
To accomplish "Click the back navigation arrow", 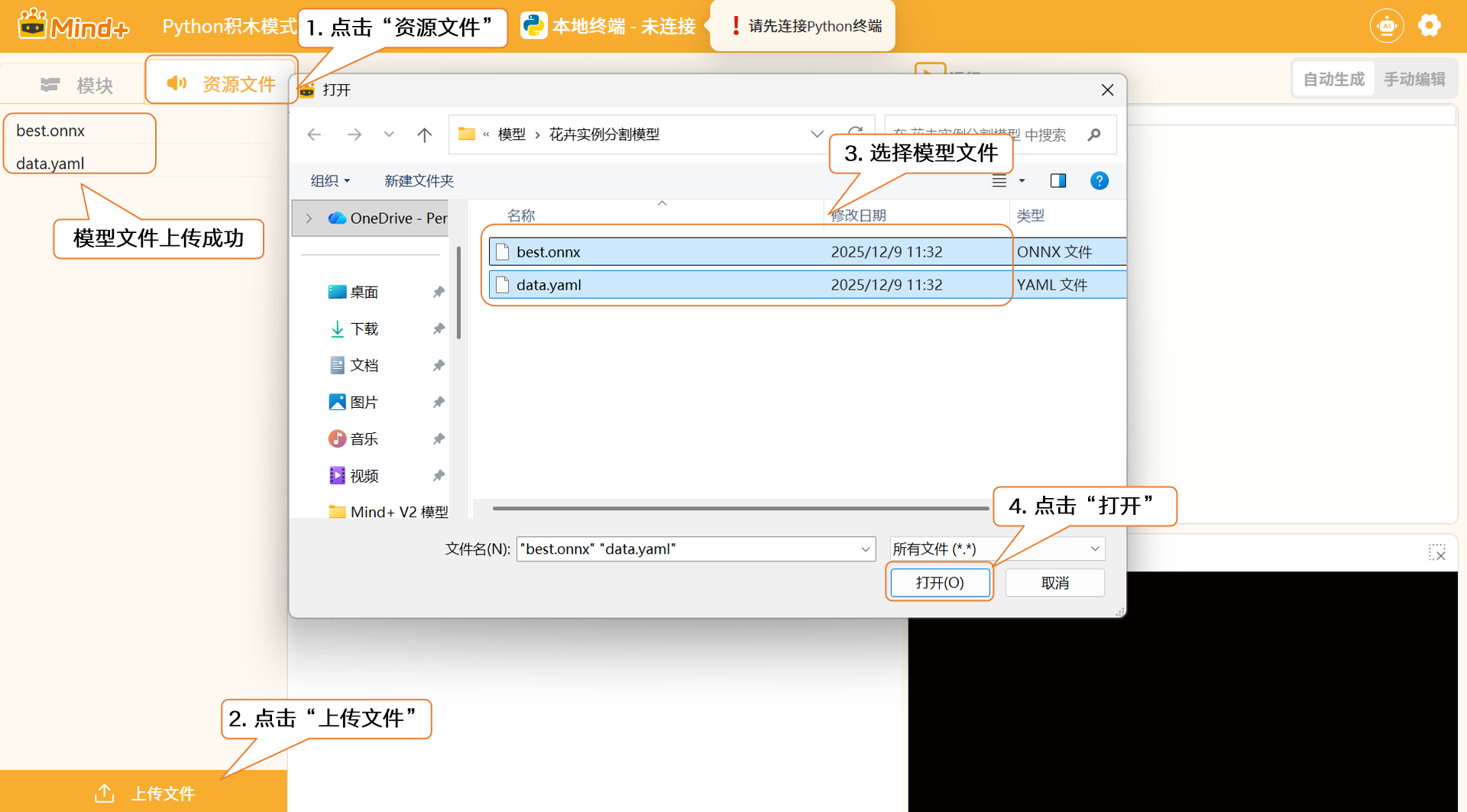I will (x=314, y=135).
